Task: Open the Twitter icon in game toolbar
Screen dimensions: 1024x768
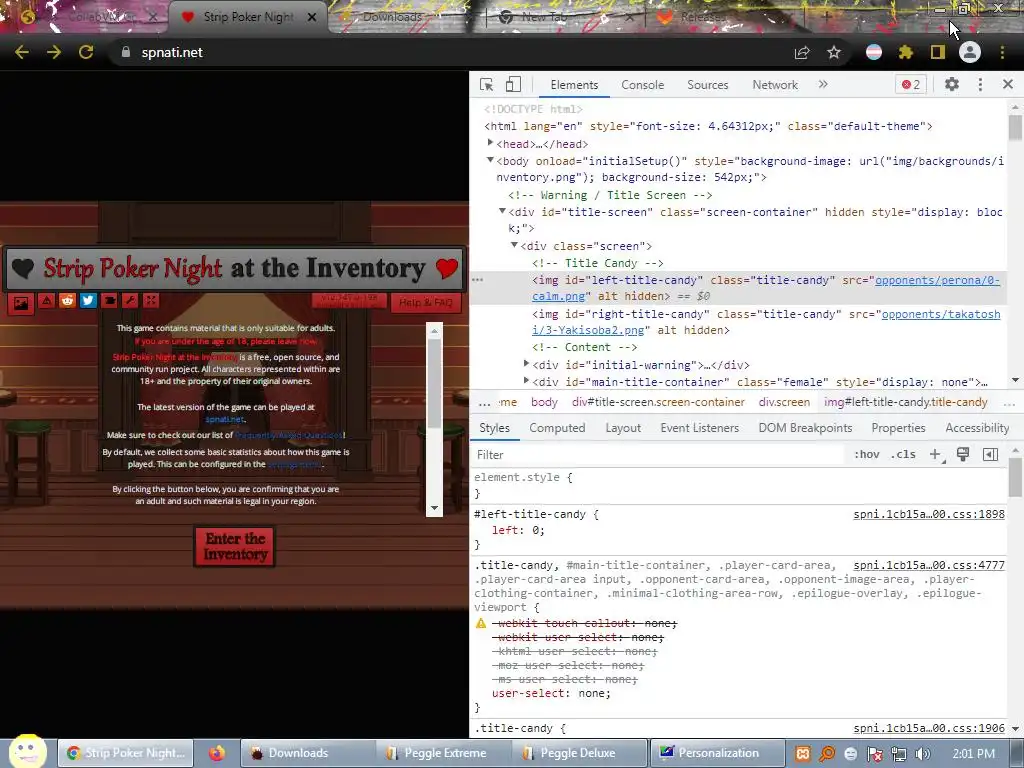Action: click(x=88, y=300)
